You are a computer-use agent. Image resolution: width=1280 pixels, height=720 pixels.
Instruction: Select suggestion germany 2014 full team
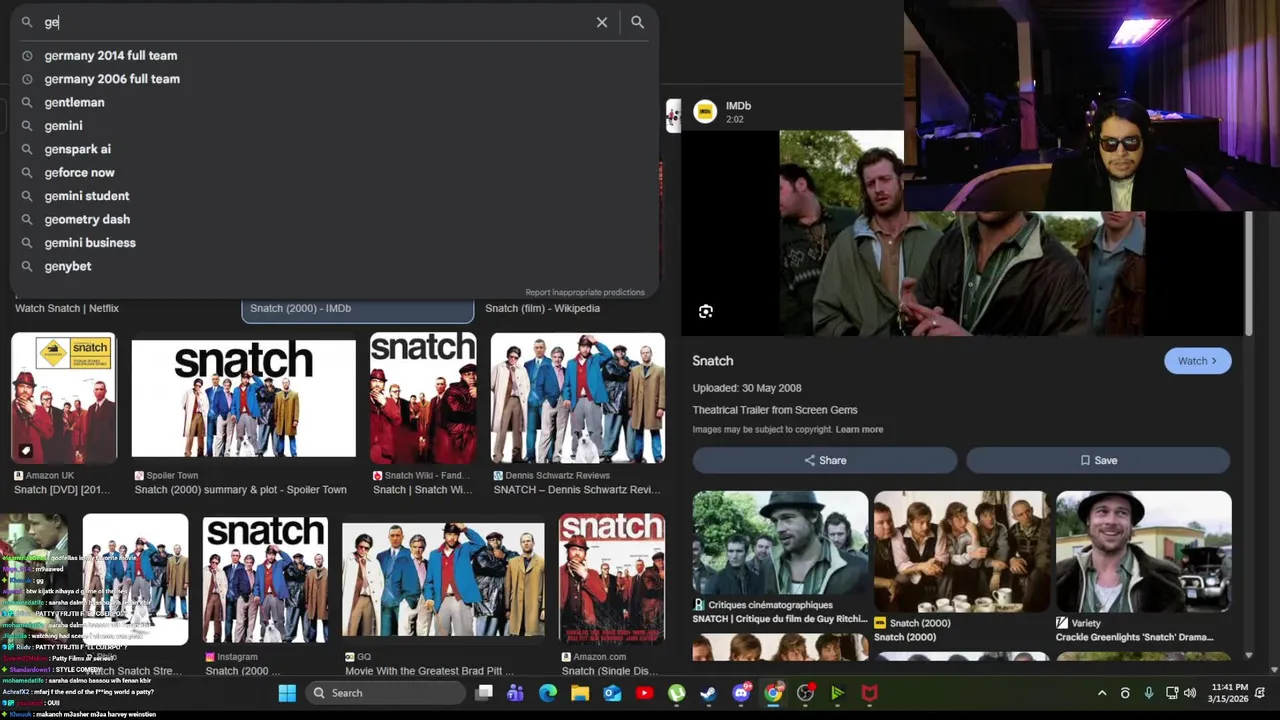tap(111, 56)
